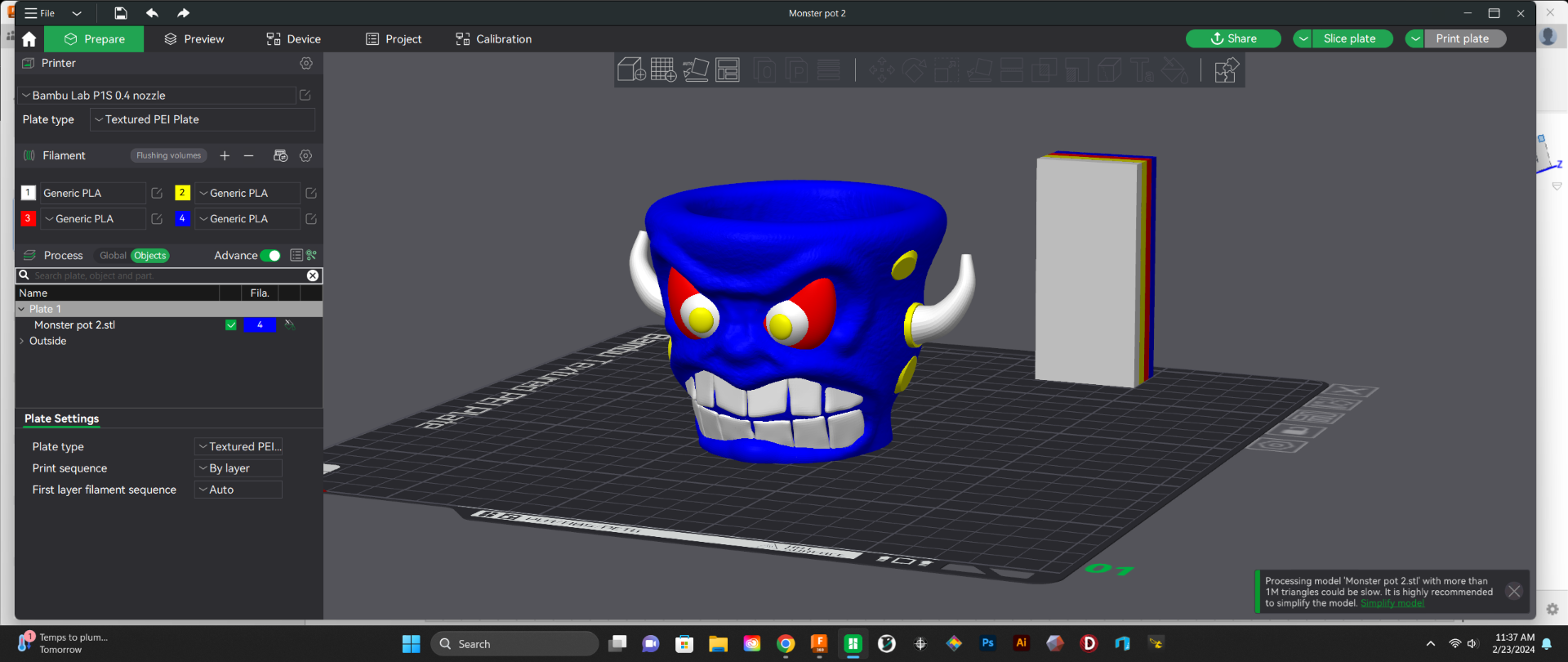Screen dimensions: 1568x662
Task: Open Slice plate dropdown arrow
Action: [x=1303, y=38]
